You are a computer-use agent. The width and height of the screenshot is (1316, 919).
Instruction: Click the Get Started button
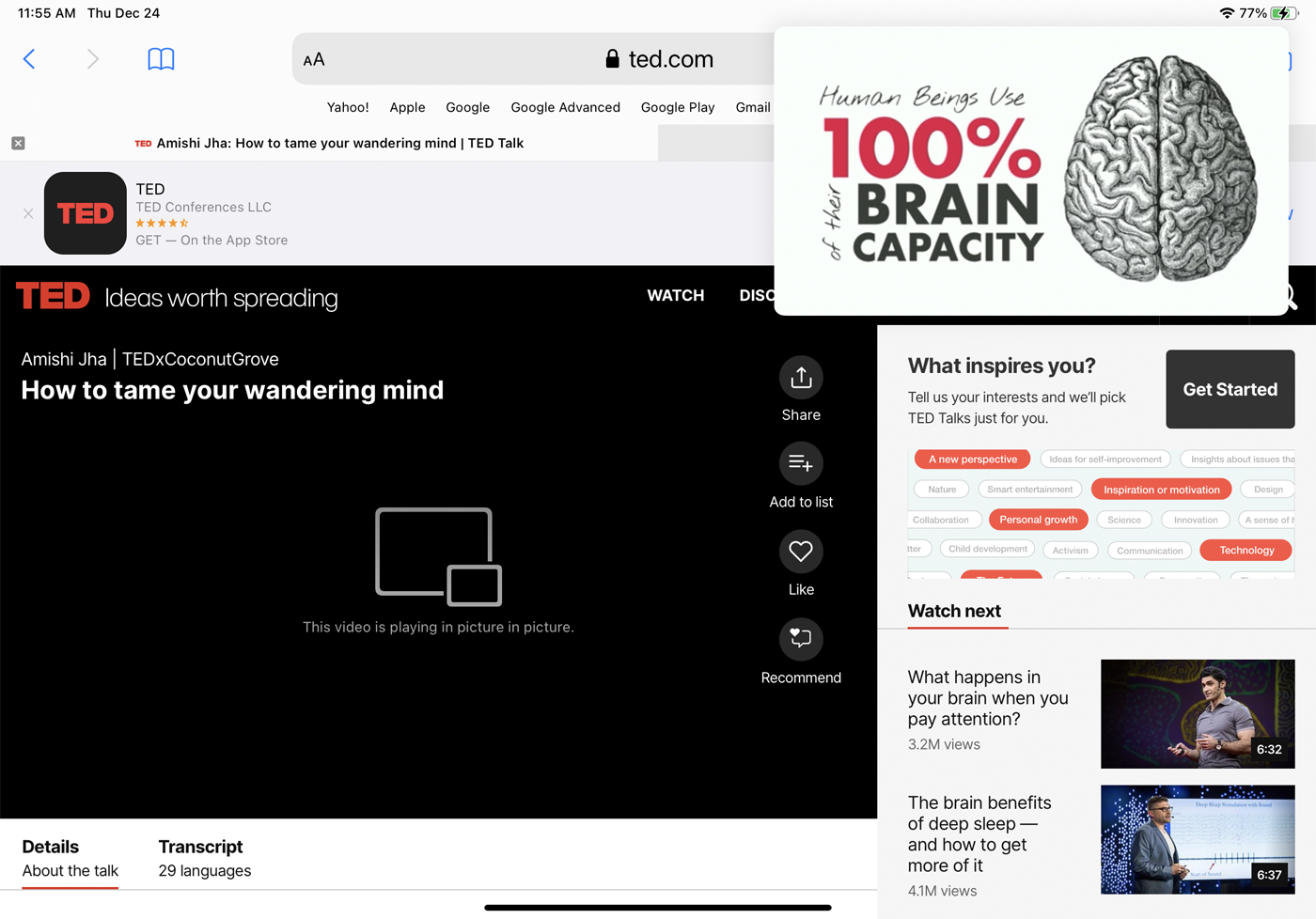(x=1230, y=389)
